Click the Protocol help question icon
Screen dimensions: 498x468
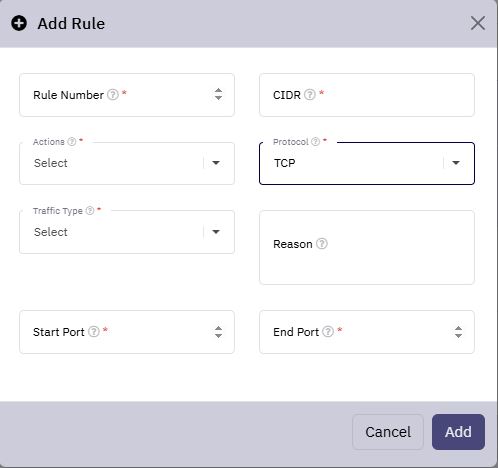(315, 142)
